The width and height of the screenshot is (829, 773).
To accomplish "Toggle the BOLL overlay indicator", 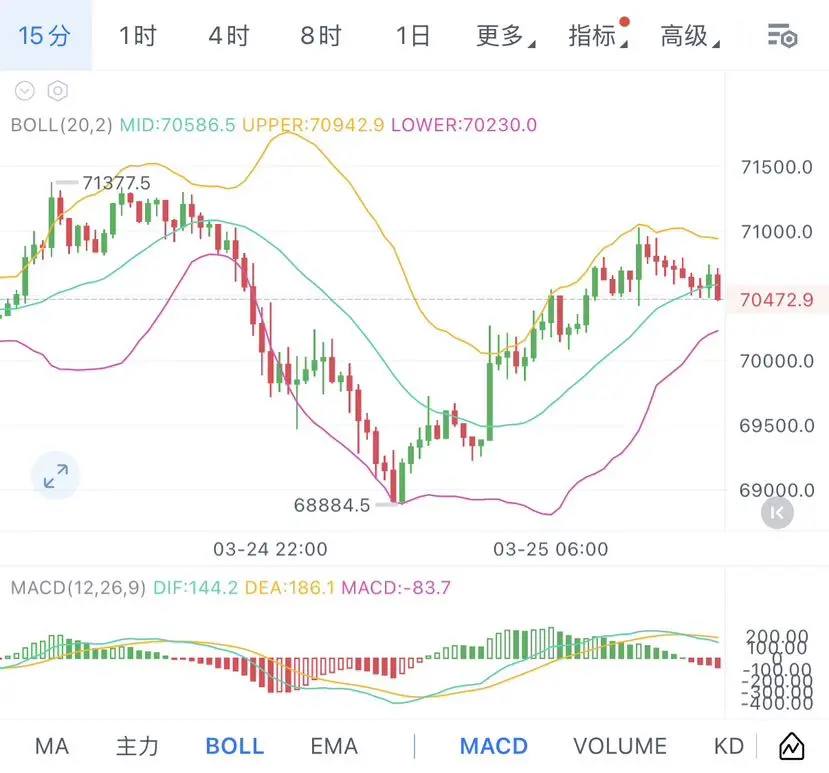I will [234, 746].
